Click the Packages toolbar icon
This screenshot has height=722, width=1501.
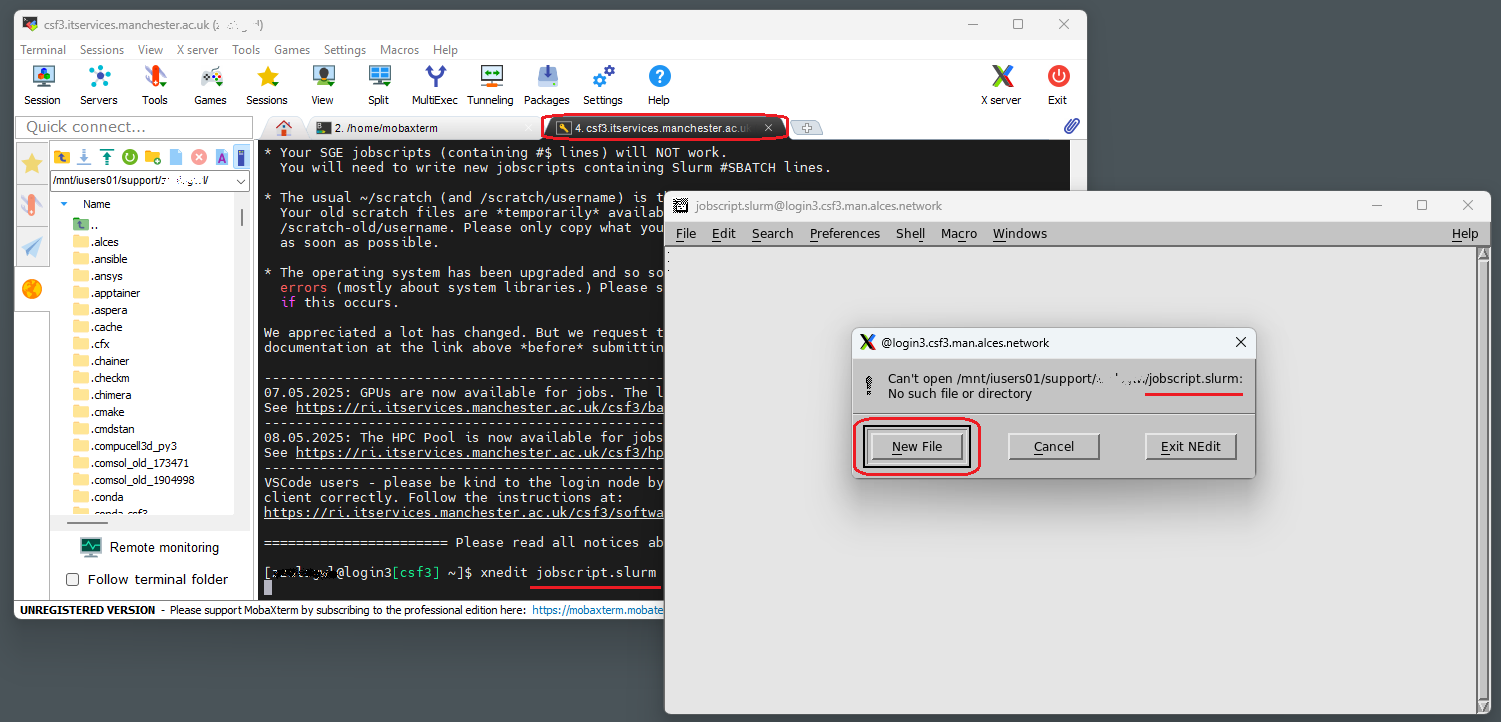click(x=547, y=85)
